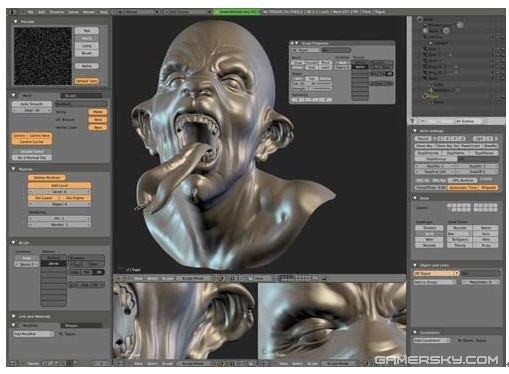Click the layer buttons grid in viewport header

click(295, 278)
